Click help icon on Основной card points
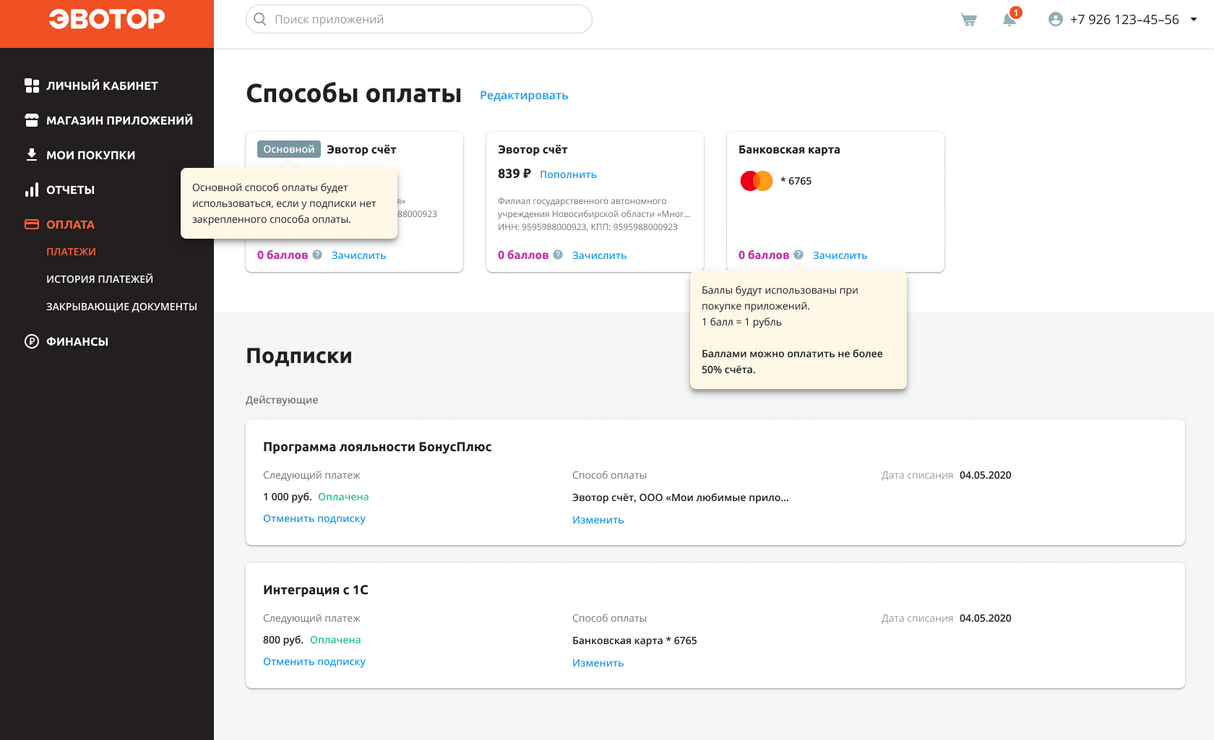The image size is (1214, 740). coord(317,255)
